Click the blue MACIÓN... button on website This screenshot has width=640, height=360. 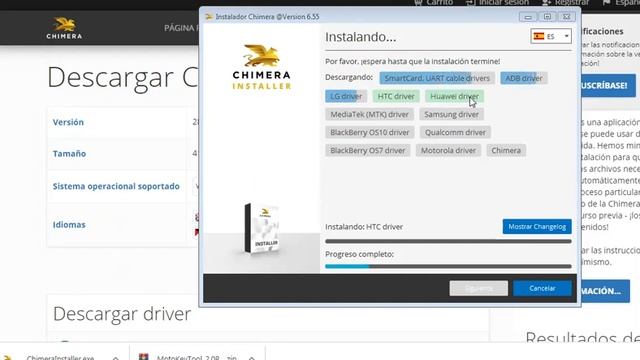tap(605, 291)
